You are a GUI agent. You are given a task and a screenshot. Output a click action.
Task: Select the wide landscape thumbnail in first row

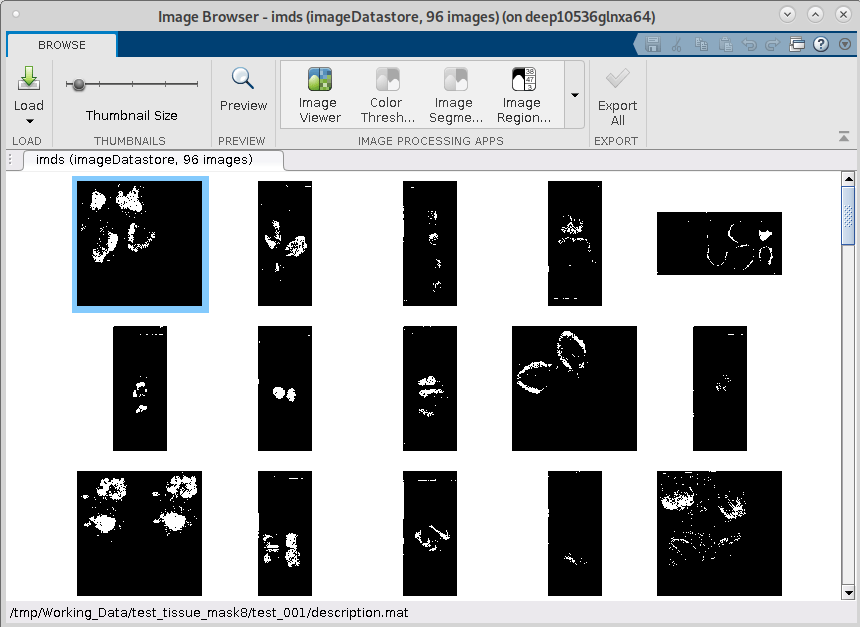(x=719, y=244)
